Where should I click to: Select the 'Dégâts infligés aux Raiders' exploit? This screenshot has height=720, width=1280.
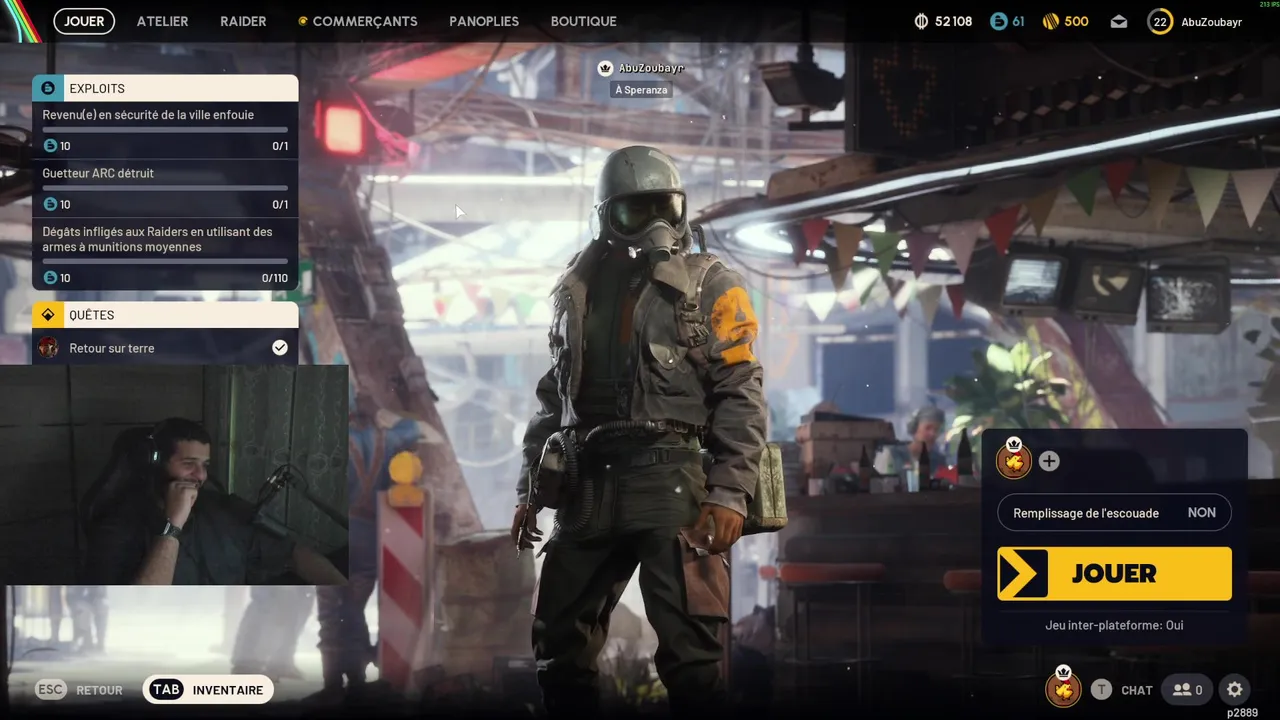(x=165, y=254)
